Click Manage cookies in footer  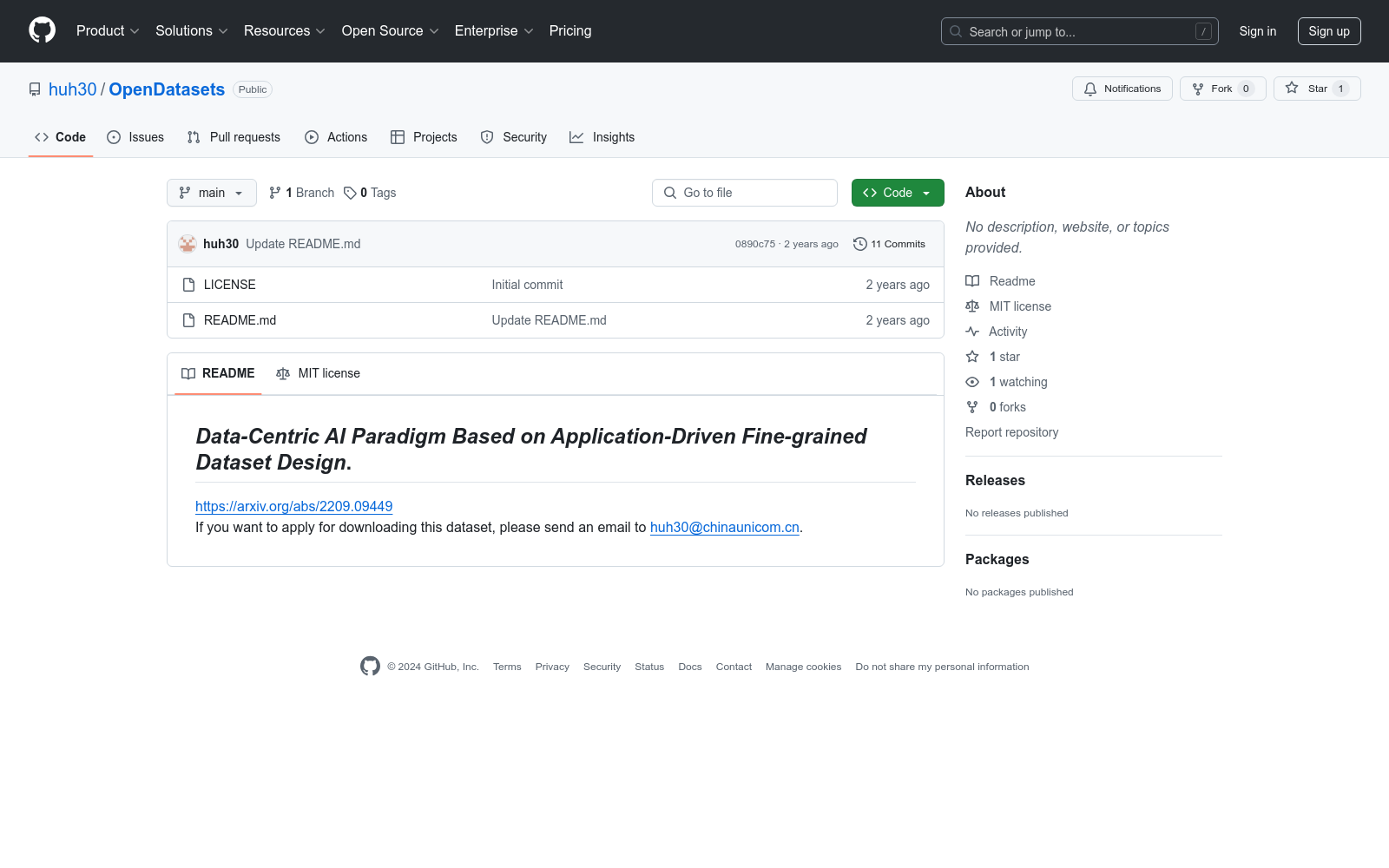point(804,667)
